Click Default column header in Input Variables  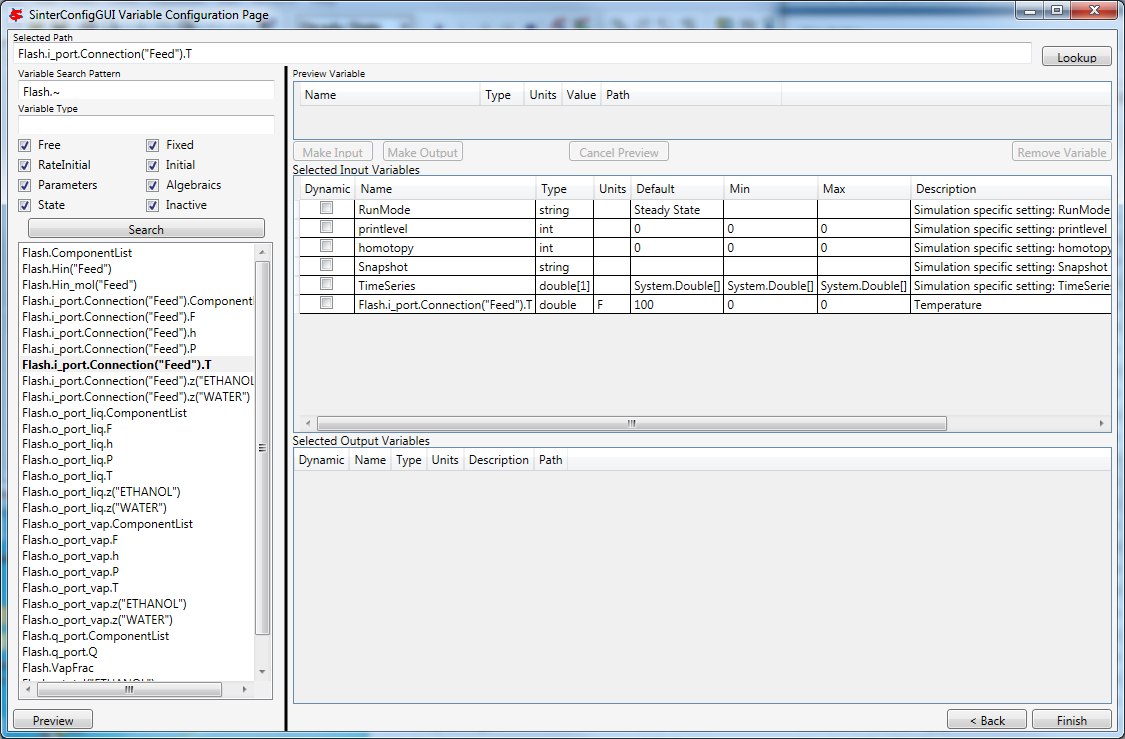pos(677,189)
